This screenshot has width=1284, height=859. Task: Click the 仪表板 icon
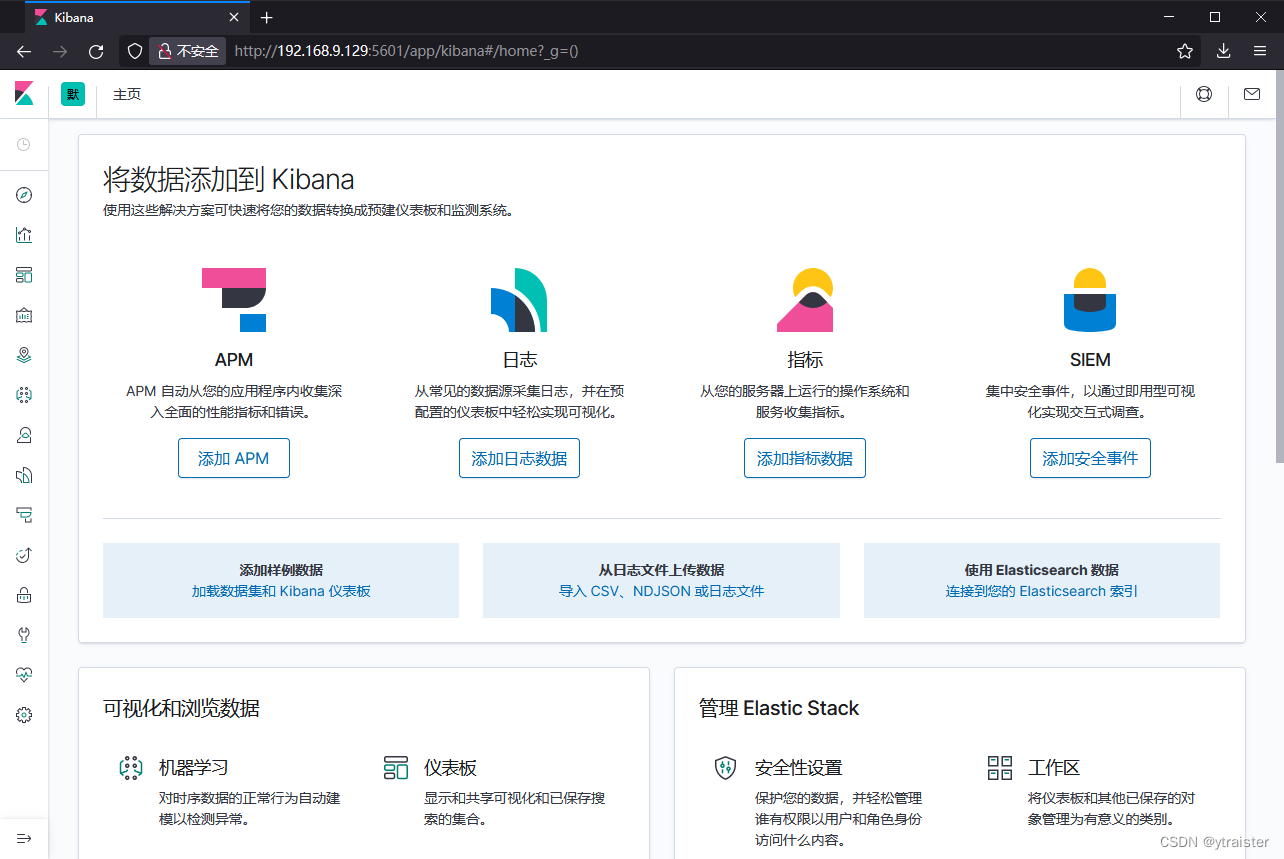pyautogui.click(x=396, y=768)
